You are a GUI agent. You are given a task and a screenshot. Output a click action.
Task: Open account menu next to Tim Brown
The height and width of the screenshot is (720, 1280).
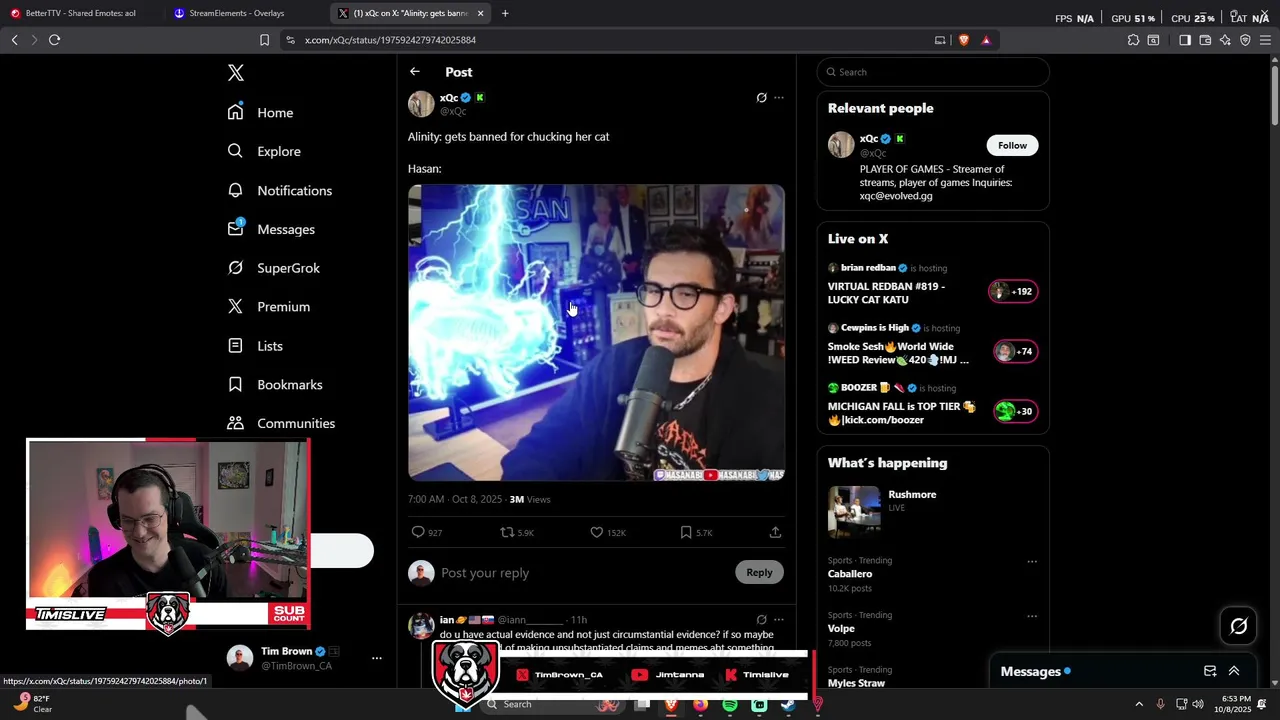pyautogui.click(x=376, y=658)
